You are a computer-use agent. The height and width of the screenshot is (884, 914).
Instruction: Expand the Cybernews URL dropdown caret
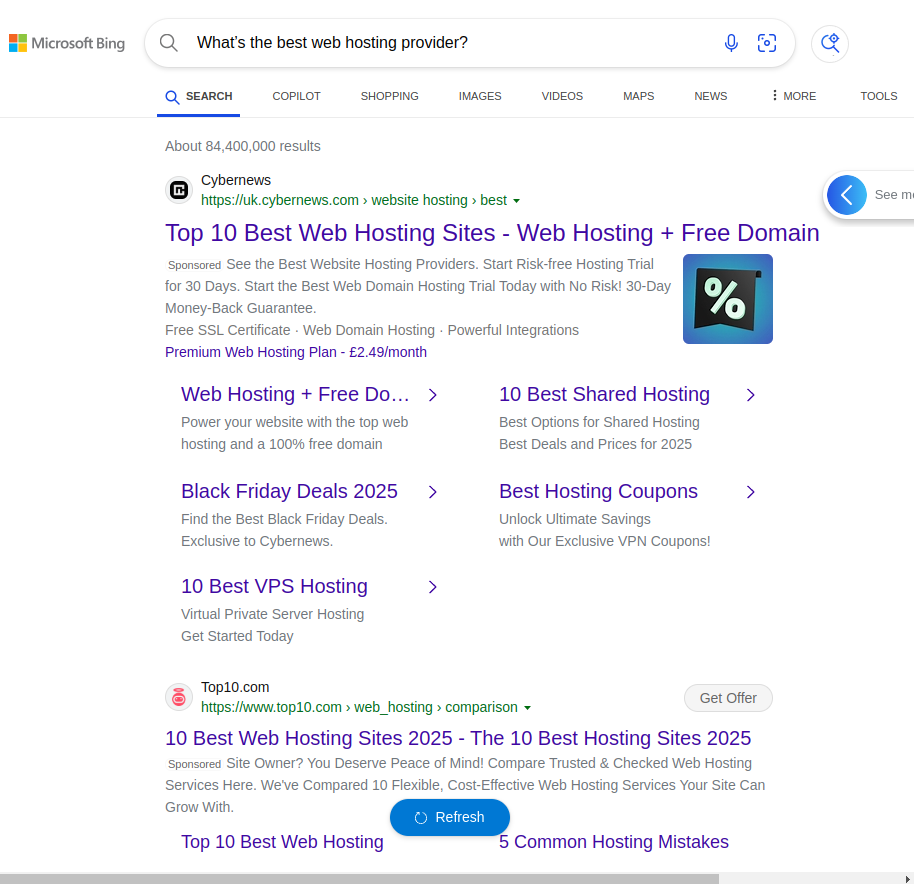pos(516,201)
